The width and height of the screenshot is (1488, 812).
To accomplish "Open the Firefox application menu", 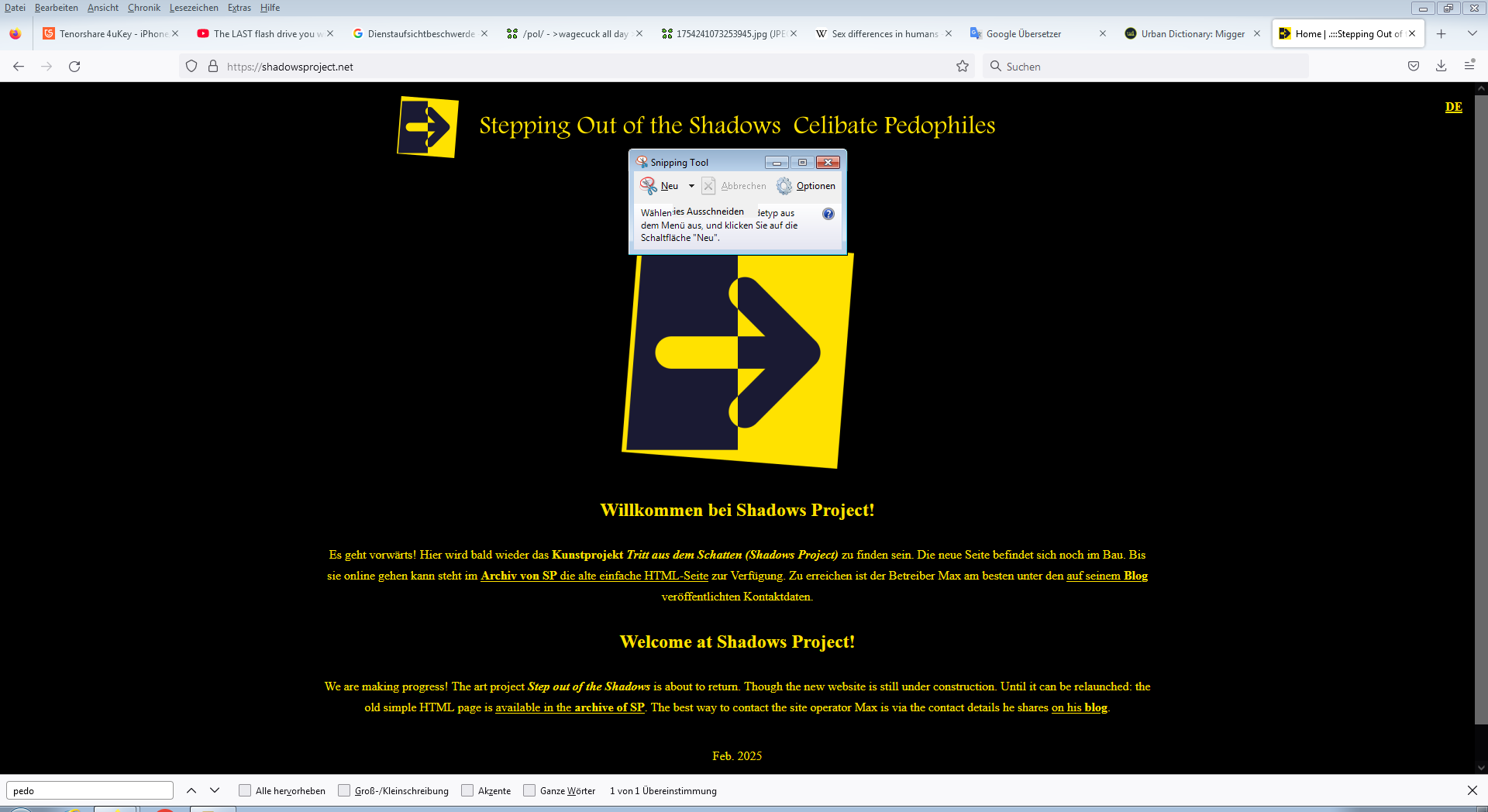I will pos(1469,67).
